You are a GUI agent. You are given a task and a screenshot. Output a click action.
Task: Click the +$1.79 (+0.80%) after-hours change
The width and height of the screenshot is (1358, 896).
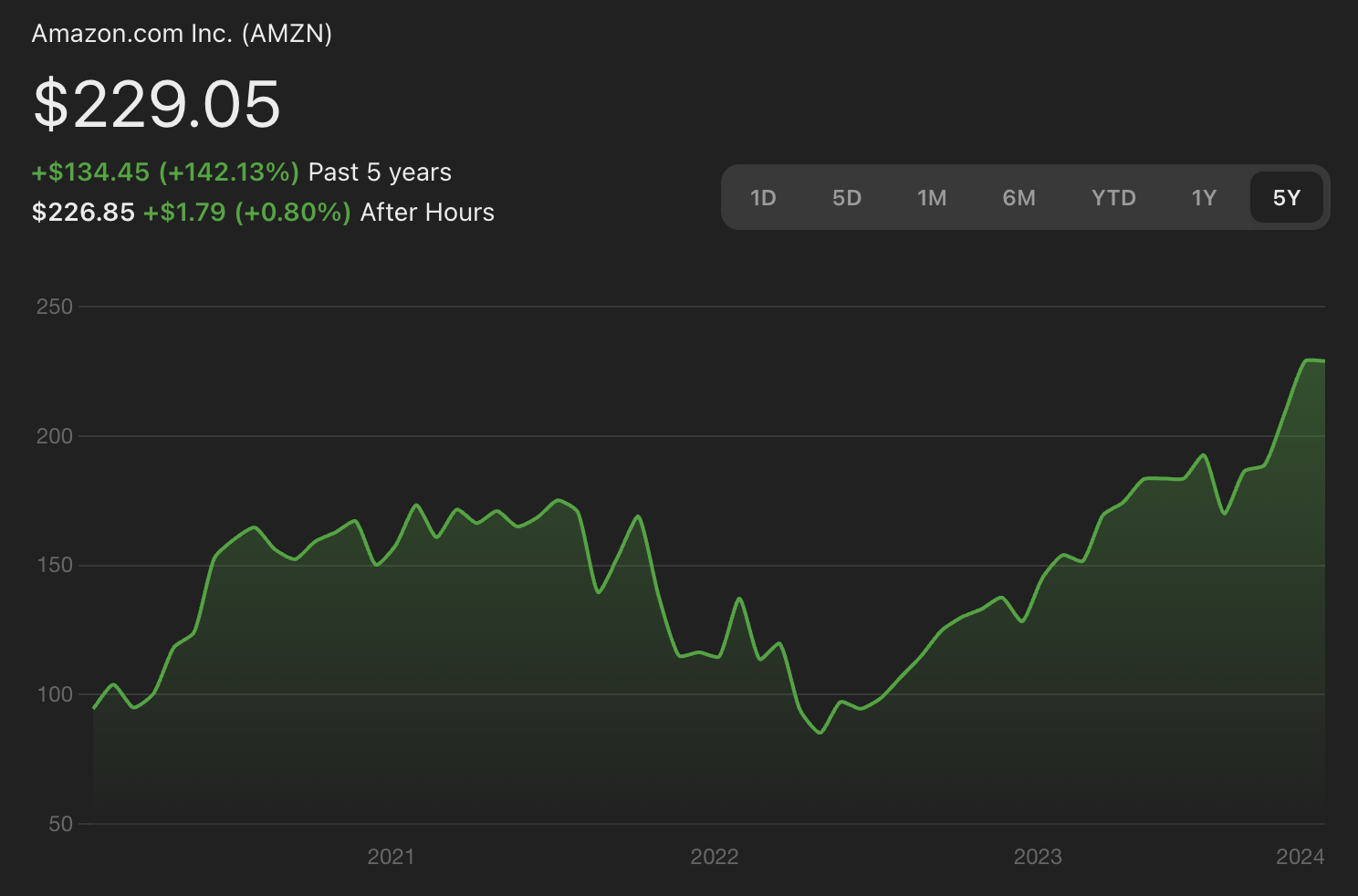(247, 213)
